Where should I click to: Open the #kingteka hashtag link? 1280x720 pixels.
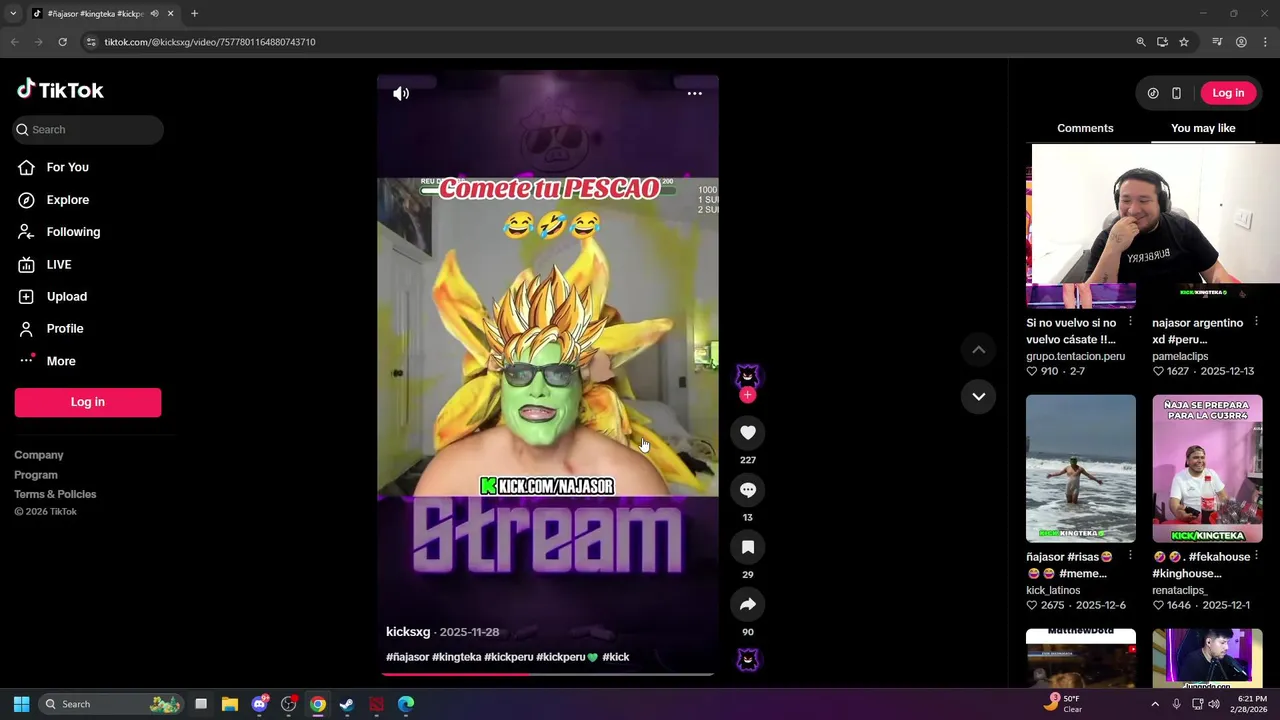click(456, 657)
